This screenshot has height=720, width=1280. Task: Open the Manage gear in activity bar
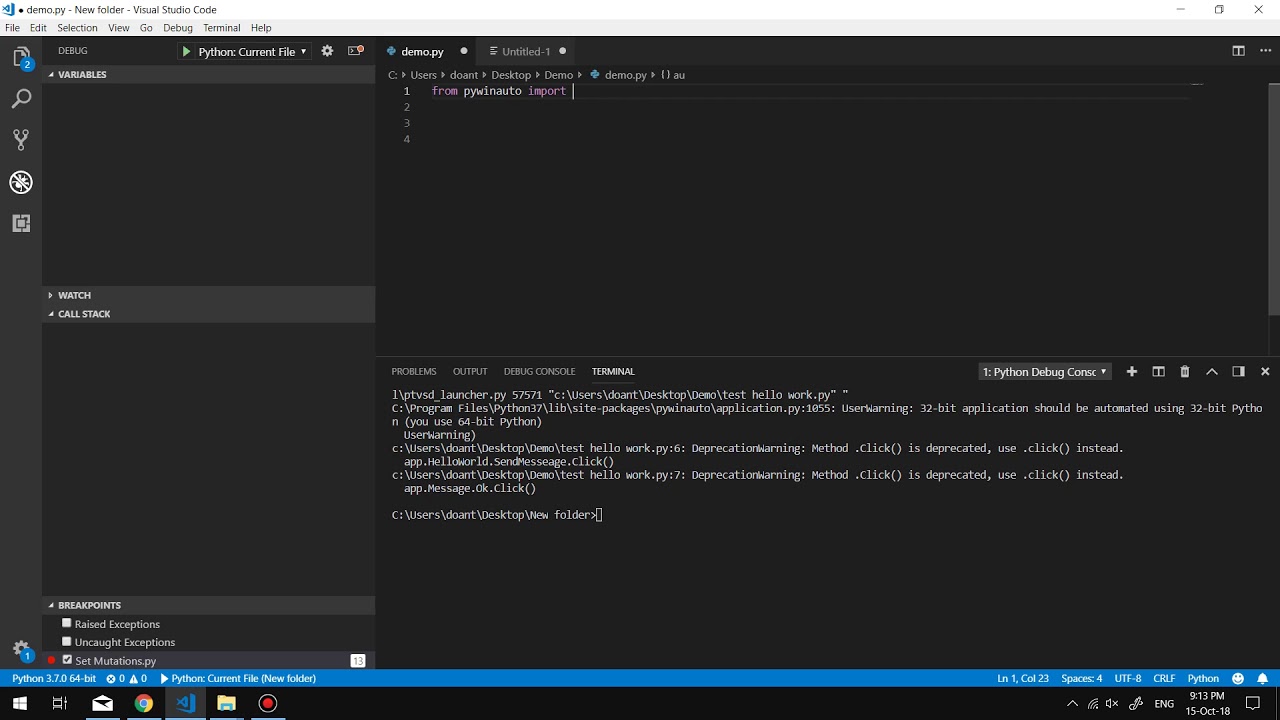pyautogui.click(x=21, y=650)
